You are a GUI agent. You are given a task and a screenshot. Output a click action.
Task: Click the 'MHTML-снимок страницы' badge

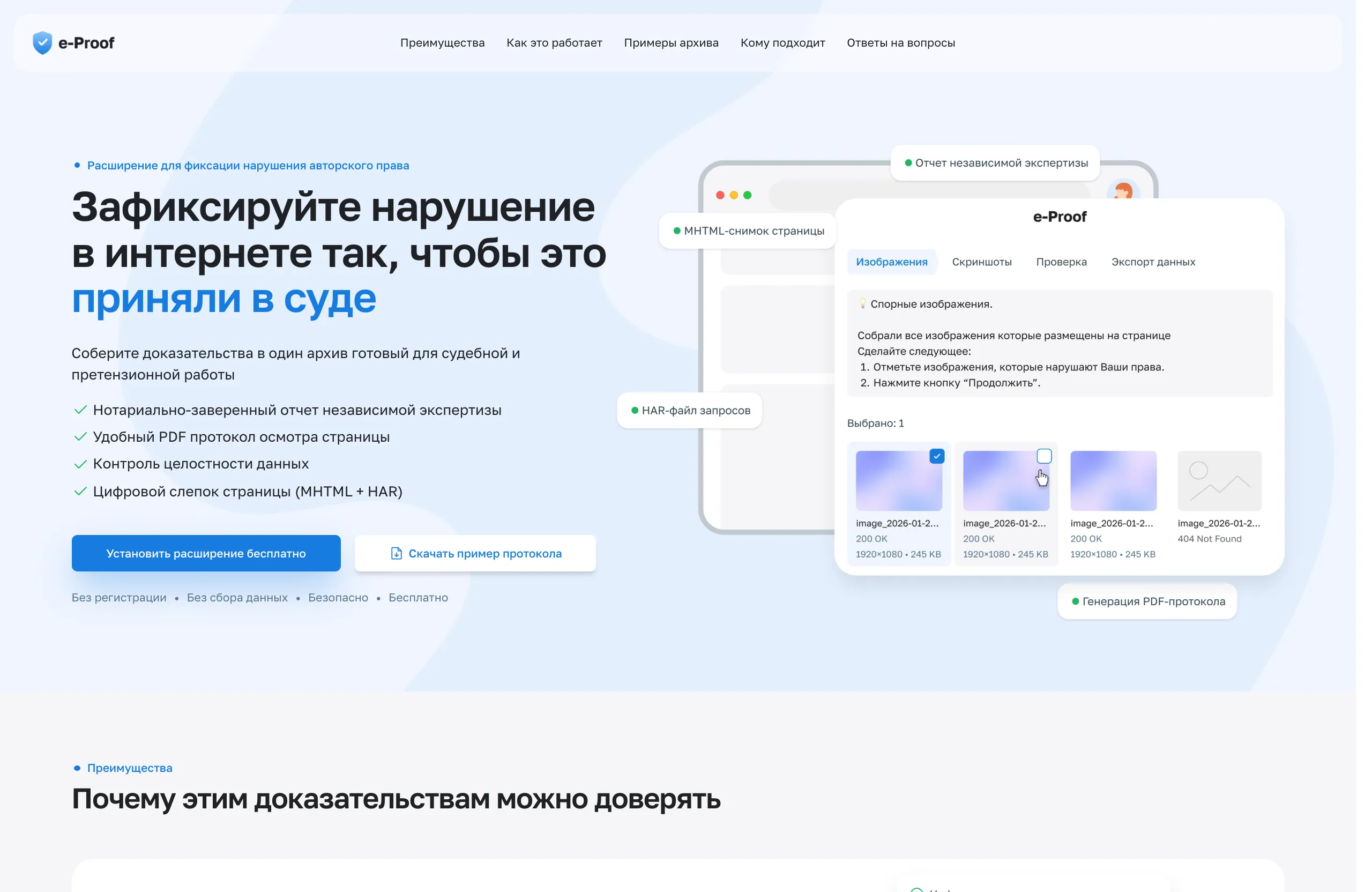tap(748, 231)
